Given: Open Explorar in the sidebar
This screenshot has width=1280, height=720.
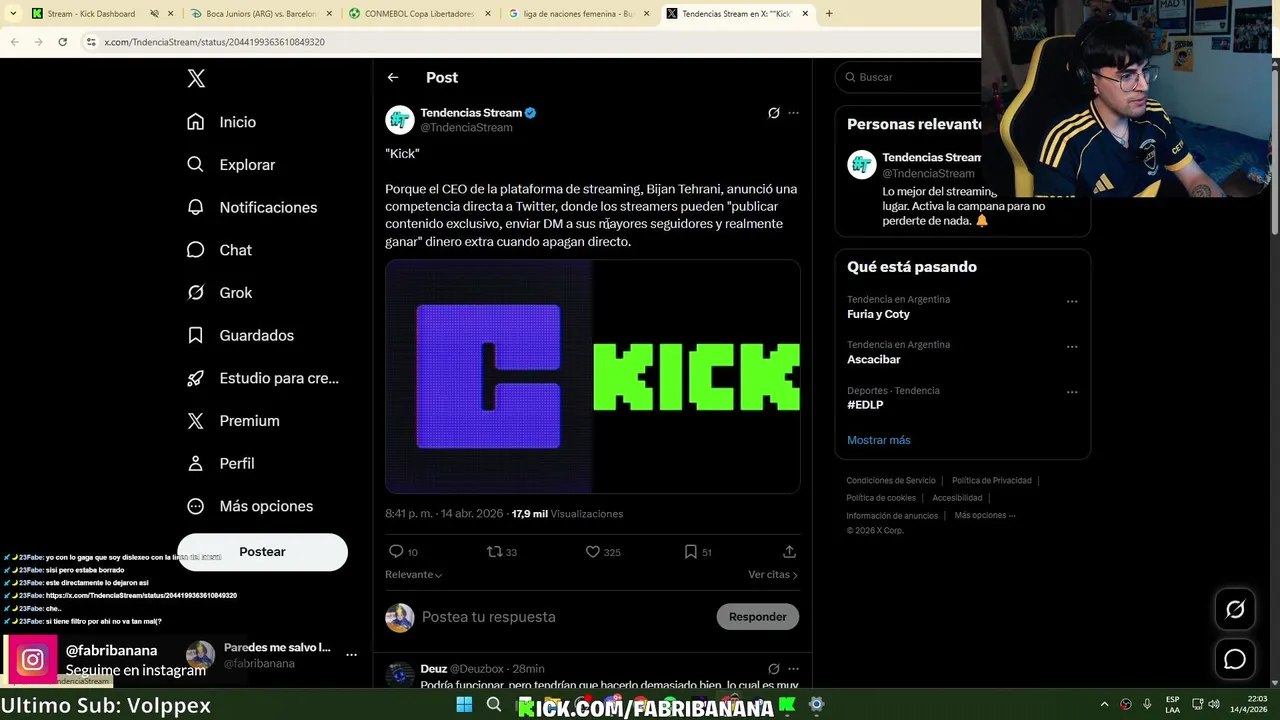Looking at the screenshot, I should pyautogui.click(x=231, y=165).
